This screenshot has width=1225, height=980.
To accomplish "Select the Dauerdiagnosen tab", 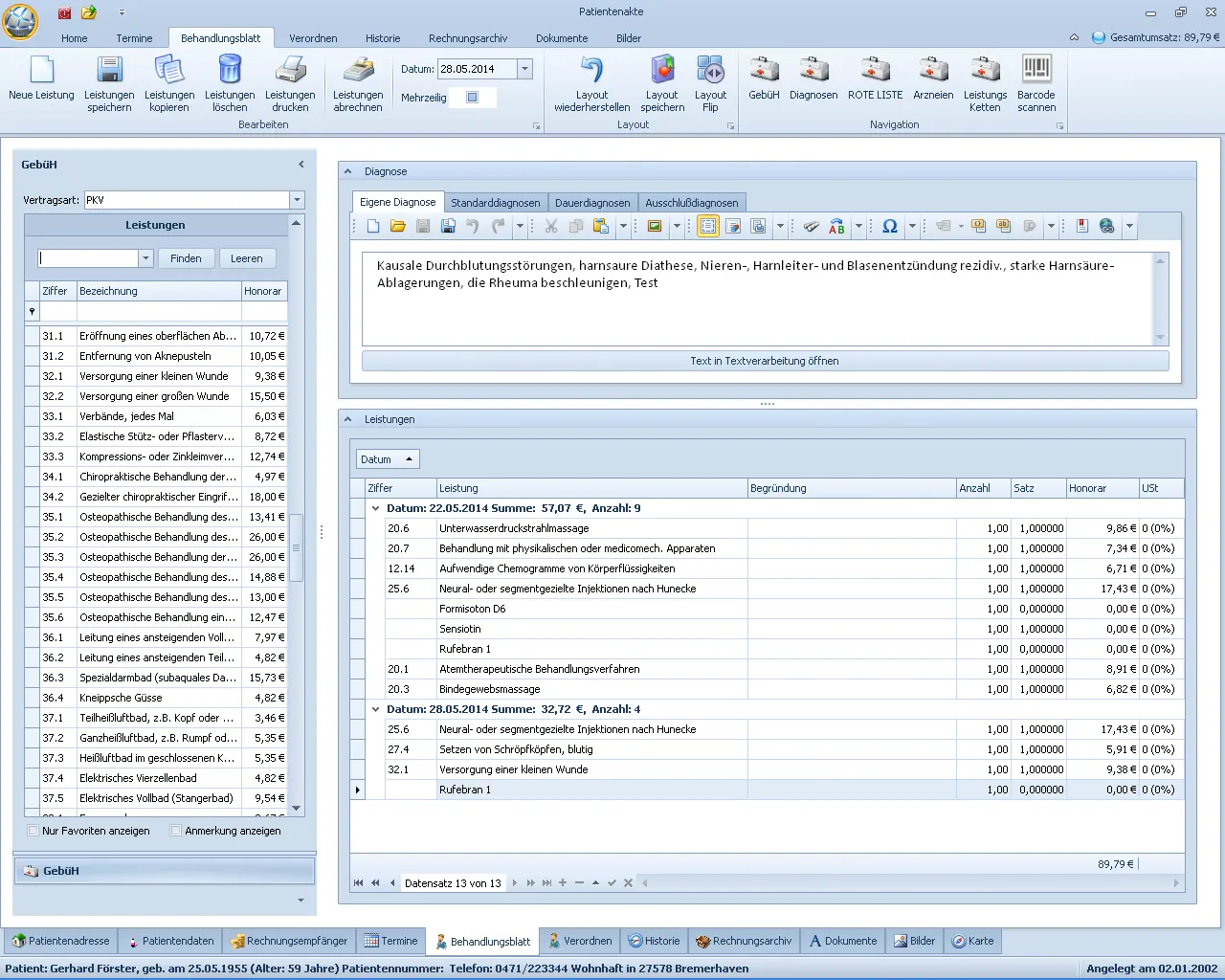I will (592, 203).
